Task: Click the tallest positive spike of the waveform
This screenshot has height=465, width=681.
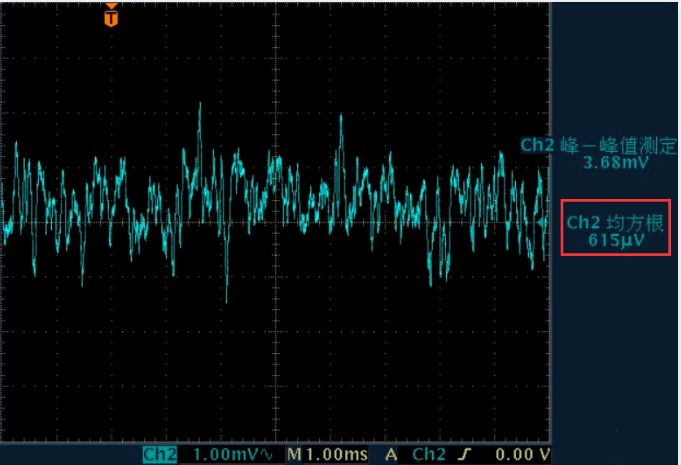Action: pos(200,104)
